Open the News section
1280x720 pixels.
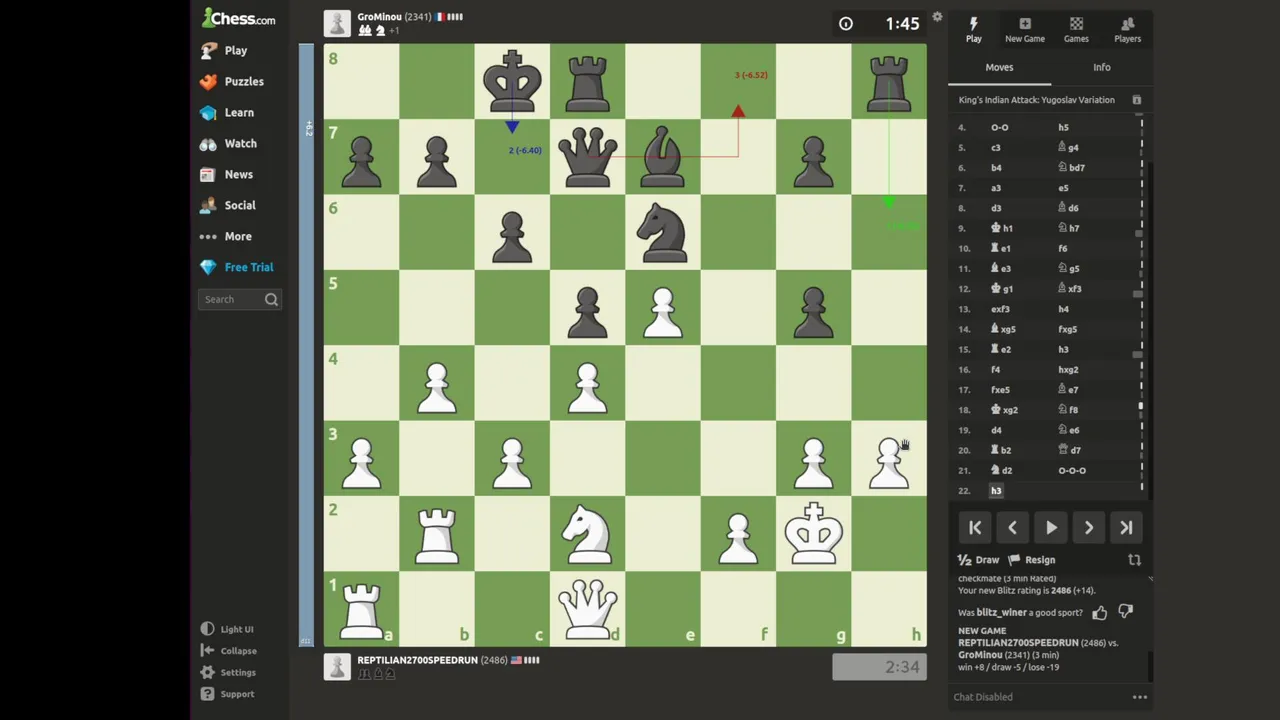click(x=227, y=174)
